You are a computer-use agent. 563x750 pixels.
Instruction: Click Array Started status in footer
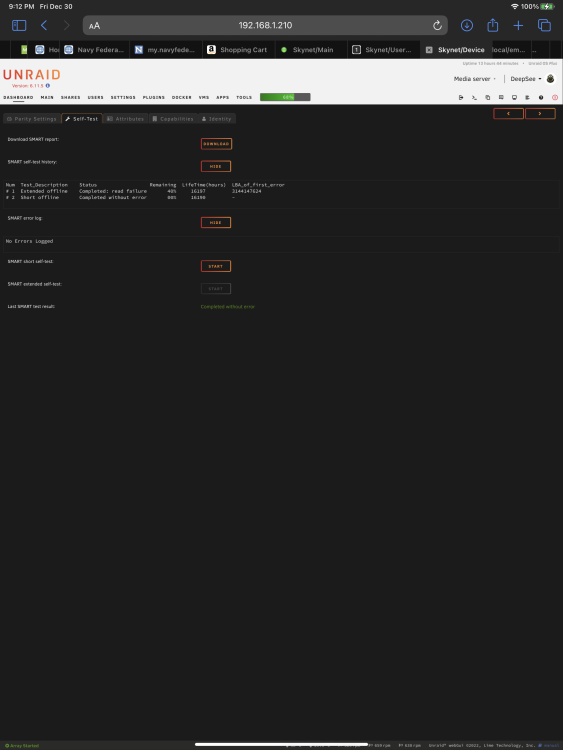tap(22, 746)
